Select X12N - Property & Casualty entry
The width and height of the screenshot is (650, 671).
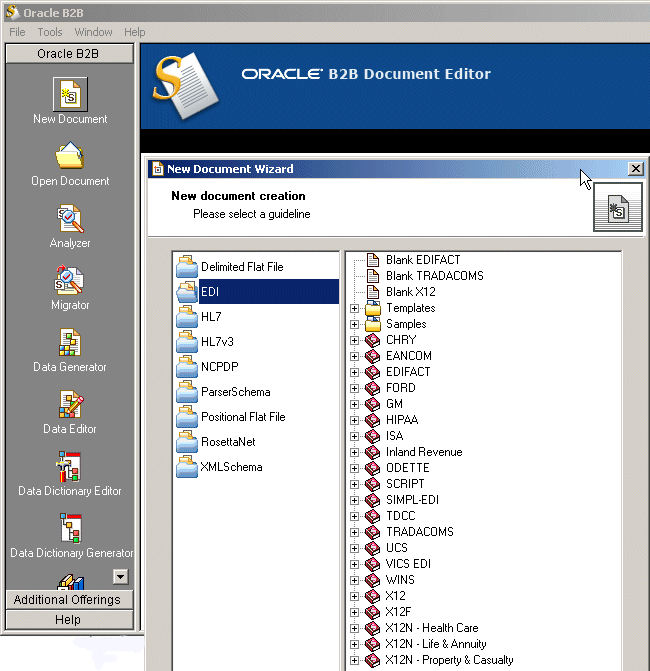[x=449, y=660]
